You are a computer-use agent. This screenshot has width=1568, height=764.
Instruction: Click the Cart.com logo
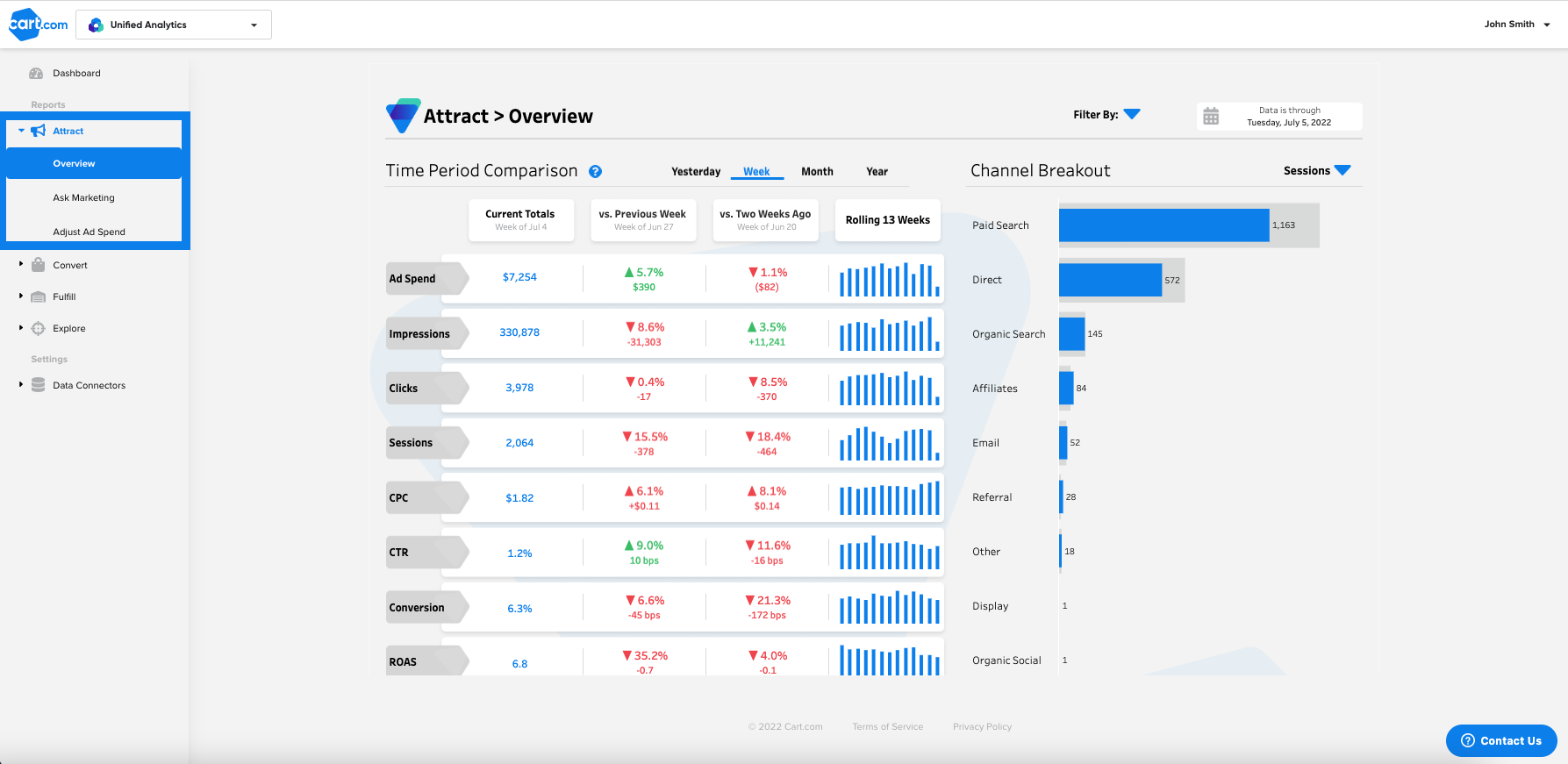38,25
